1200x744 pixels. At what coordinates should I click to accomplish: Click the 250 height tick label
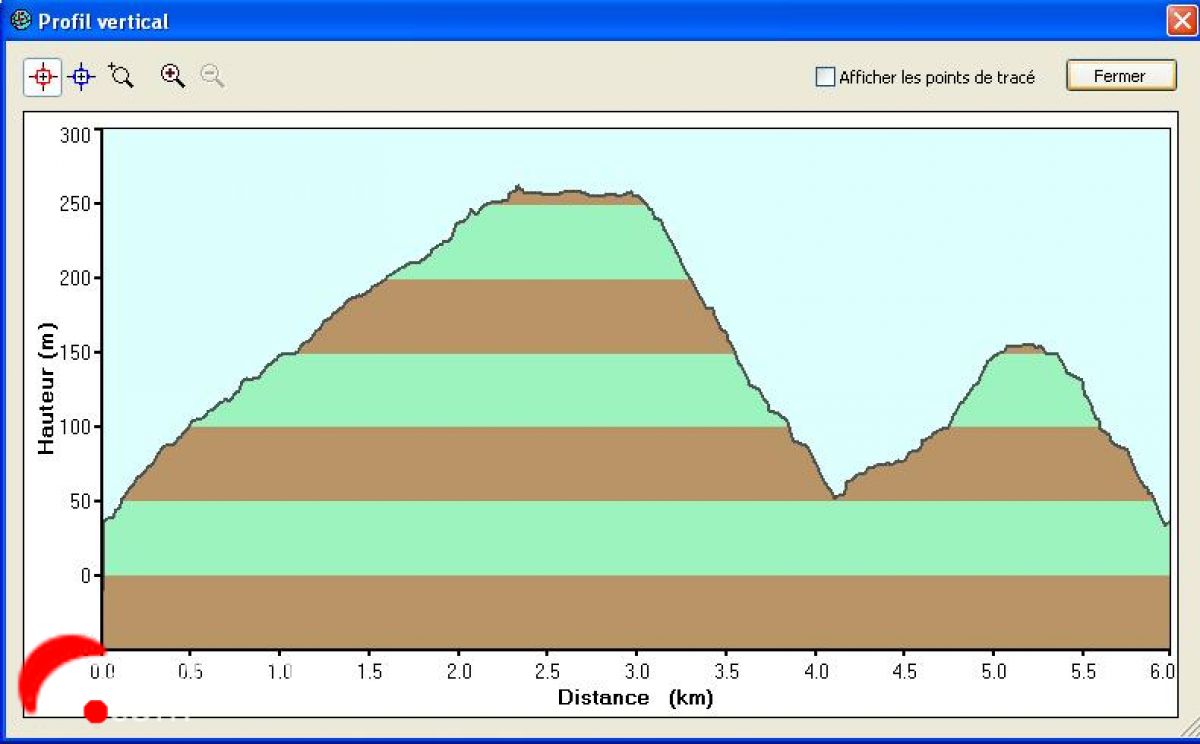coord(76,204)
